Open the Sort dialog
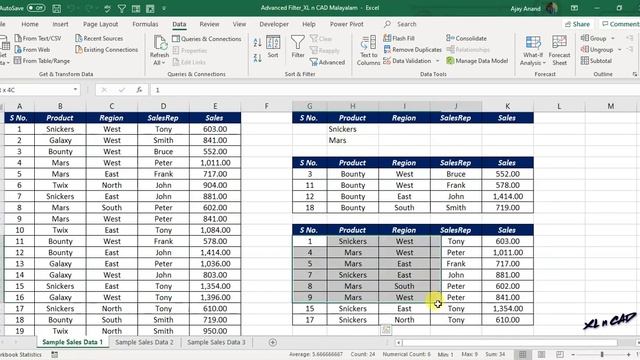Viewport: 640px width, 360px height. (x=273, y=47)
